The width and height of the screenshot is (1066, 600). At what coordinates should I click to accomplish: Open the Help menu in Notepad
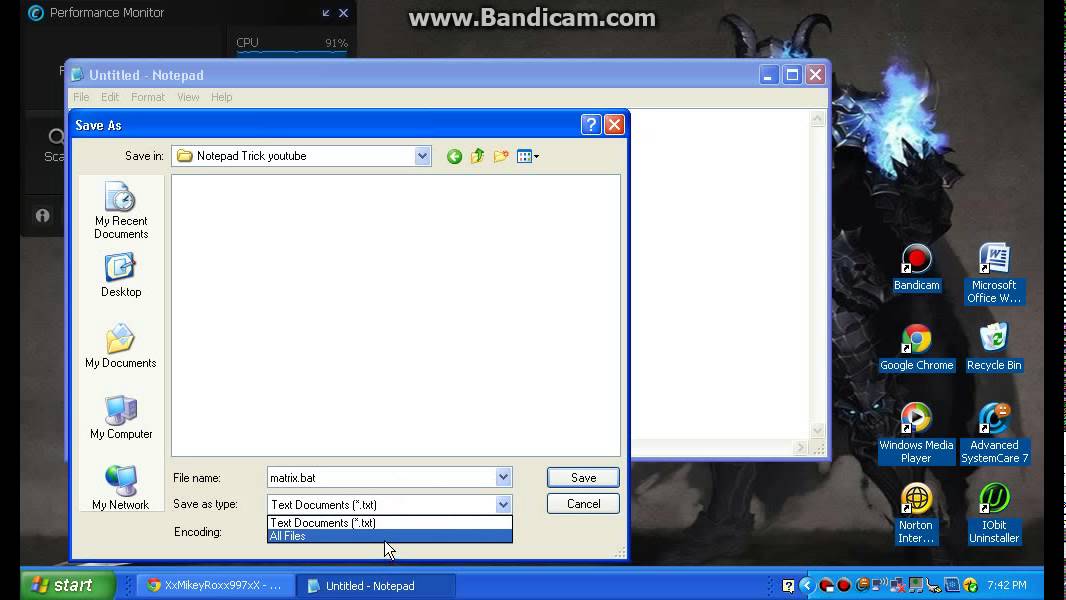(222, 97)
